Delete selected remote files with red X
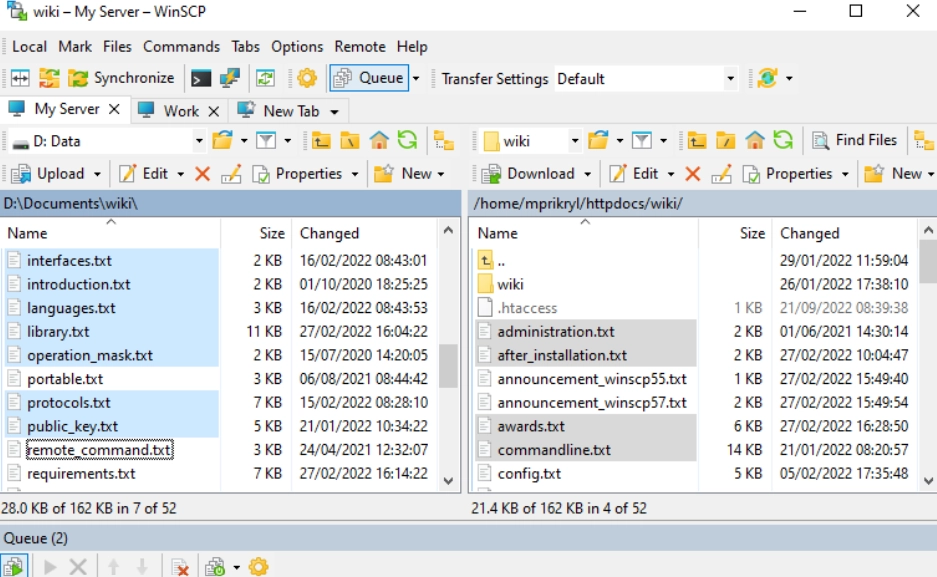937x577 pixels. click(693, 174)
